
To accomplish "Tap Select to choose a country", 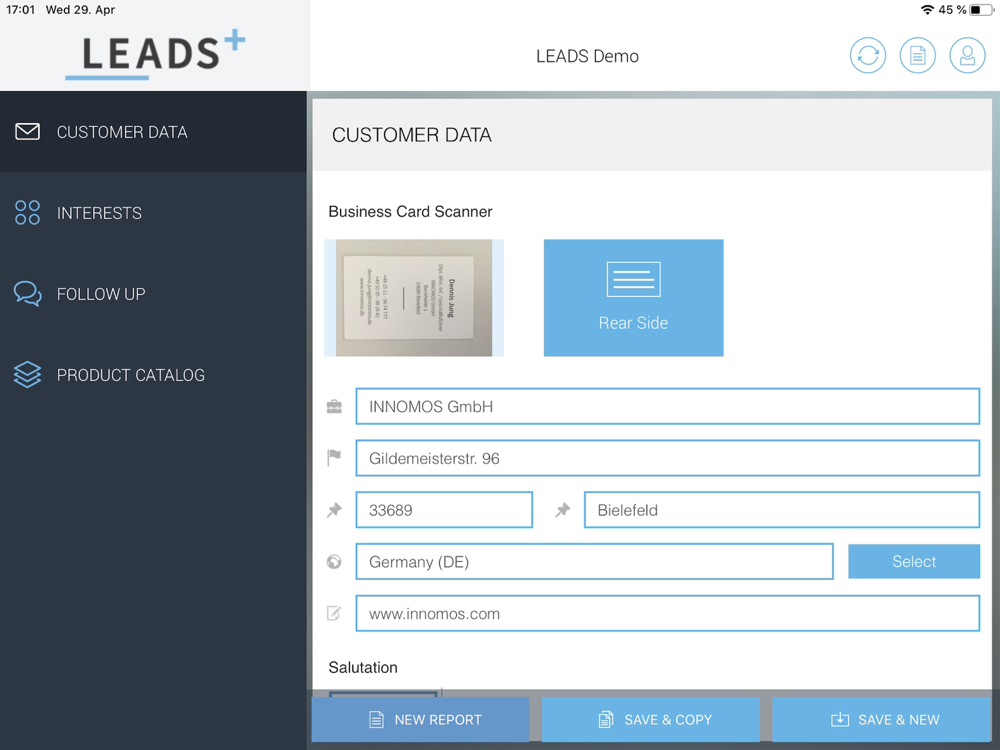I will coord(914,561).
